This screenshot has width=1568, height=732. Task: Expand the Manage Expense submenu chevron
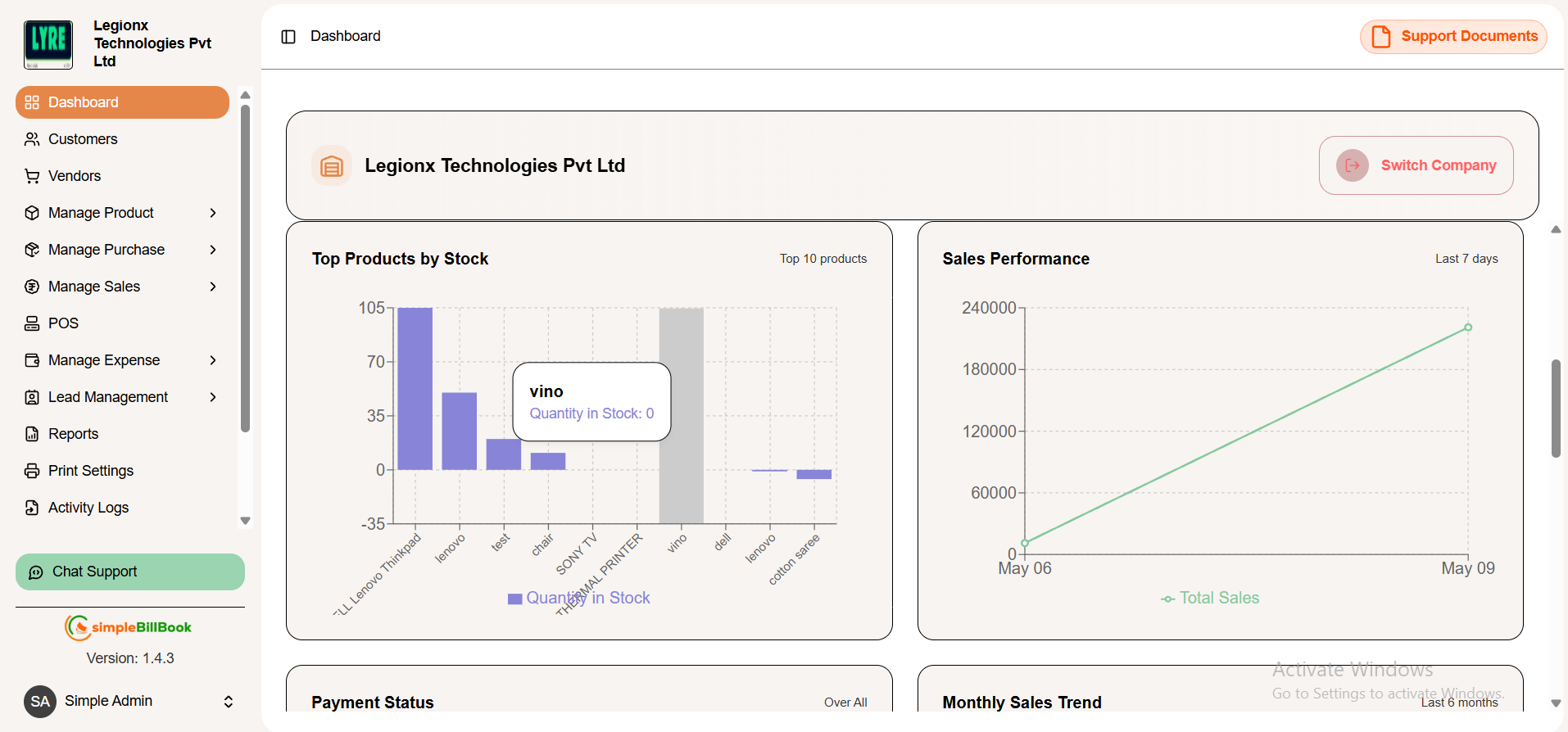tap(213, 360)
